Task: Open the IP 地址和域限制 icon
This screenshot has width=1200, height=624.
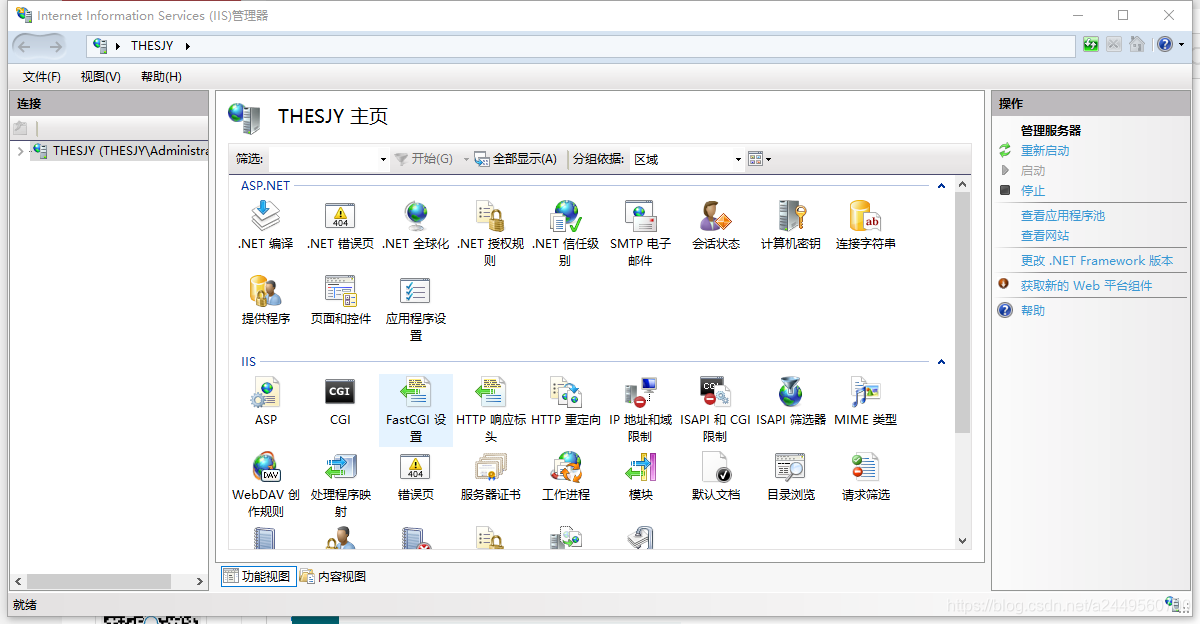Action: tap(640, 410)
